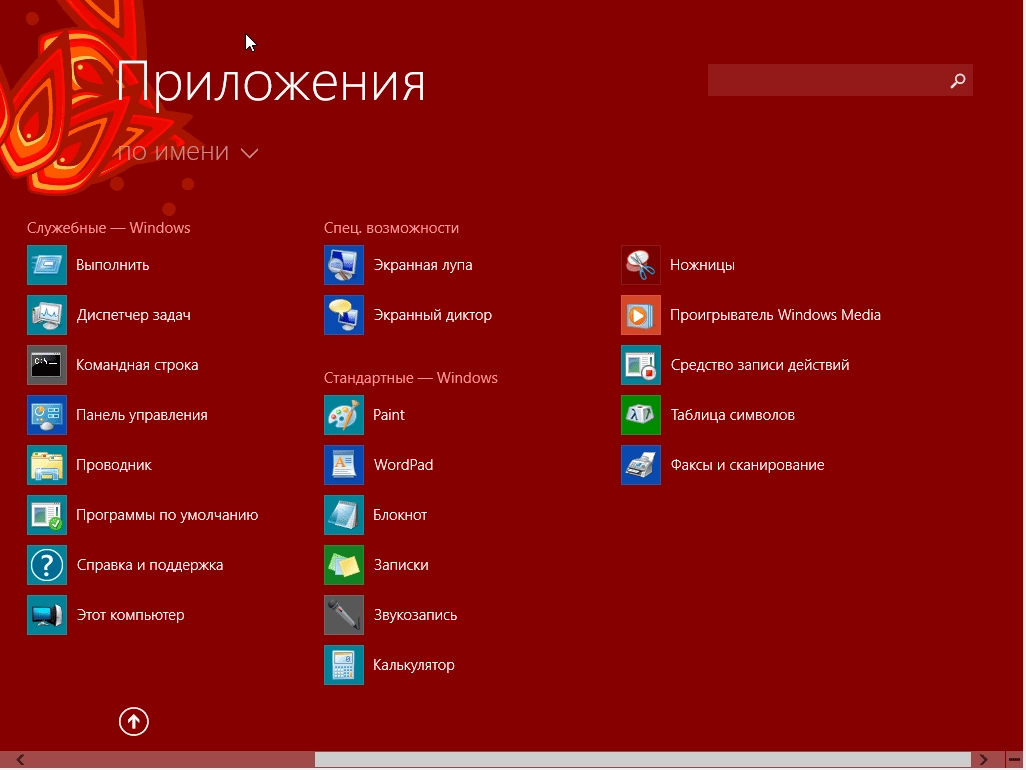Click the "Блокнот" text label
Image resolution: width=1026 pixels, height=770 pixels.
(400, 516)
